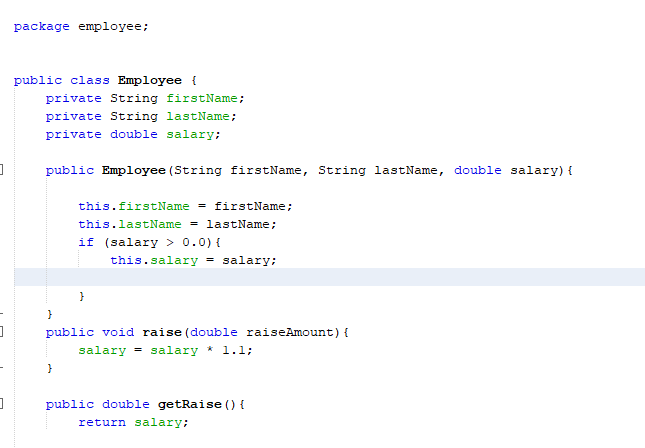Screen dimensions: 645x448
Task: Click the "firstName" constructor parameter
Action: click(266, 170)
